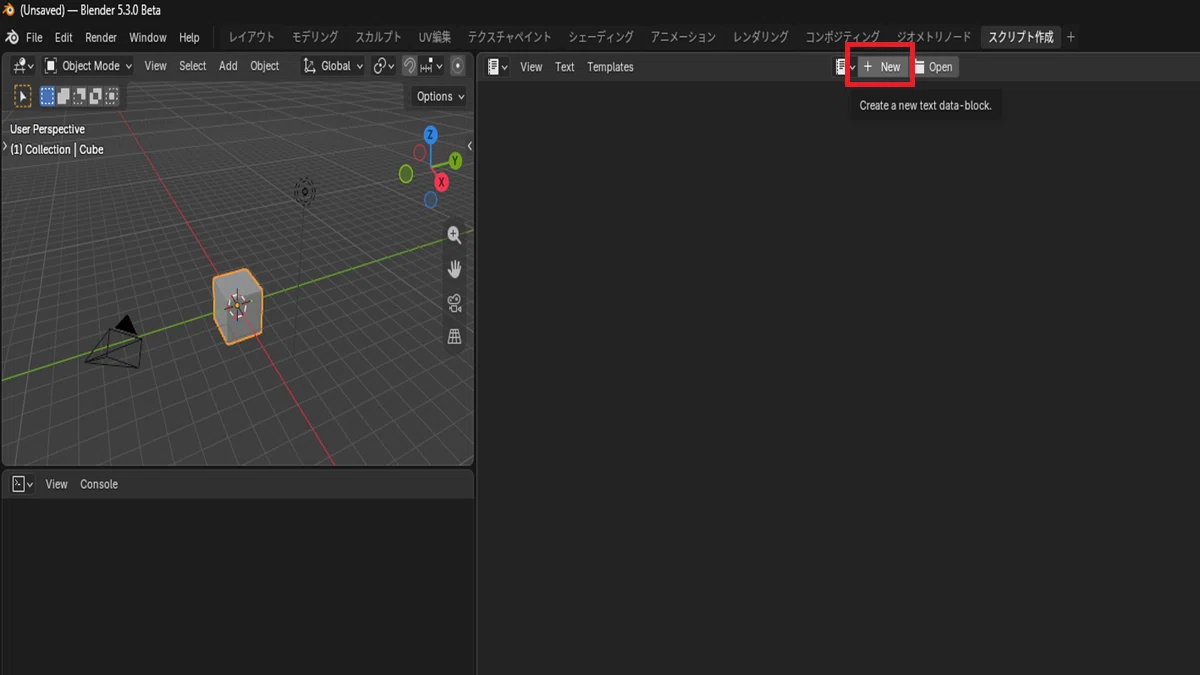Open the 3D viewport View menu
The image size is (1200, 675).
point(155,66)
